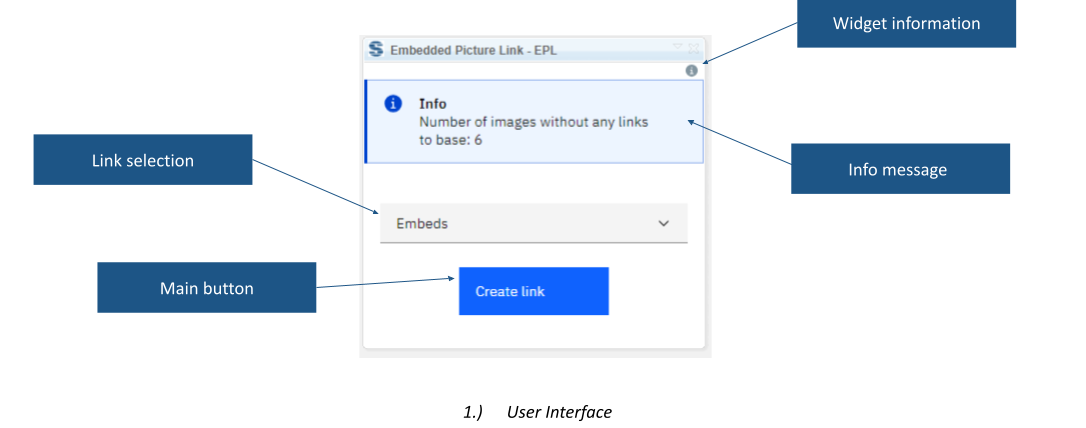The image size is (1086, 428).
Task: Click the User Interface caption text
Action: pyautogui.click(x=559, y=412)
